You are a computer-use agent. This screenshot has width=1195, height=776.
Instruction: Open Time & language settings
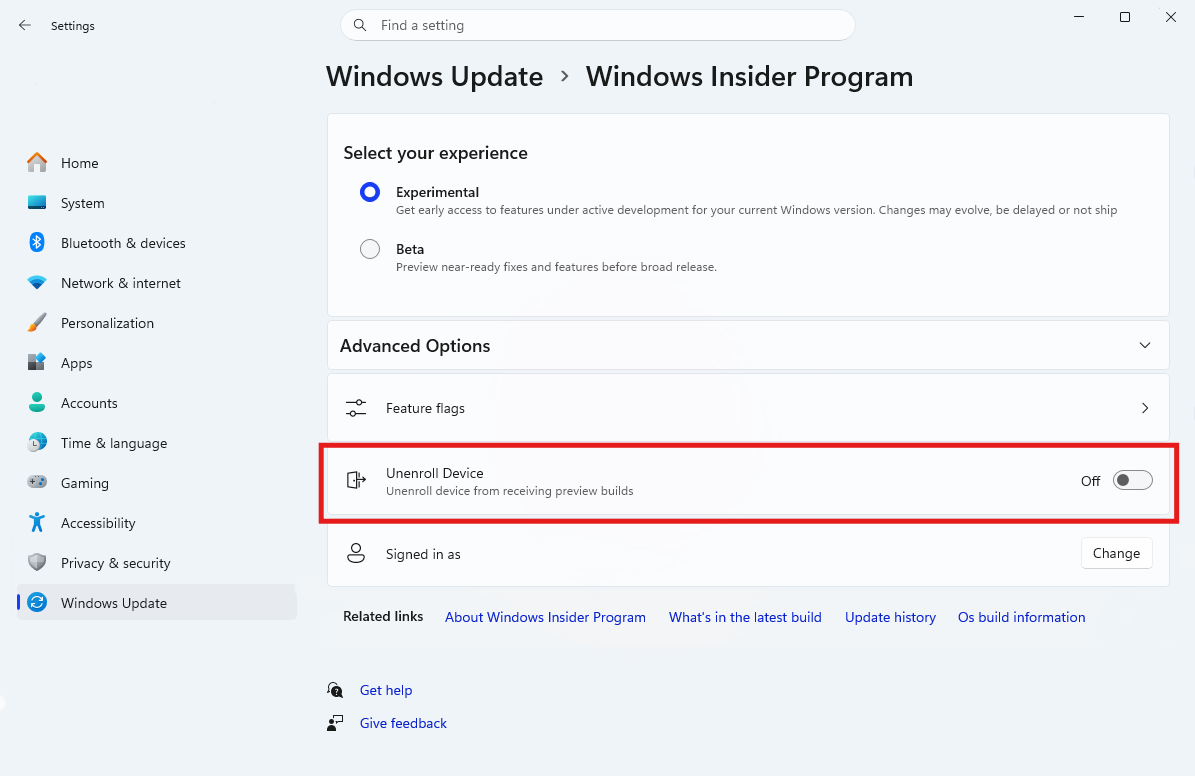[156, 443]
